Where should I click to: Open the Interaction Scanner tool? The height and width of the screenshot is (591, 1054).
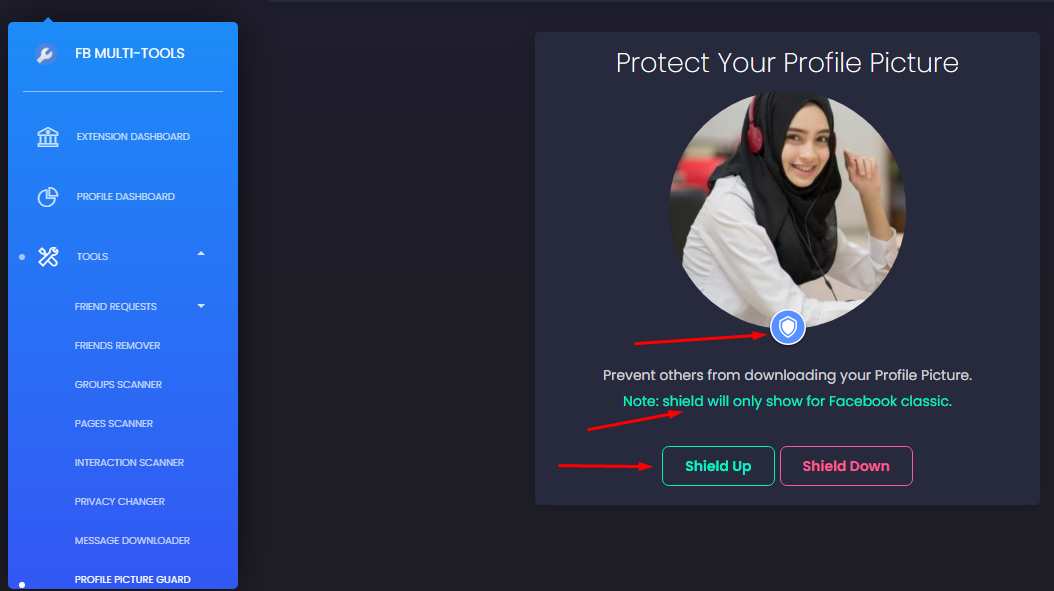pyautogui.click(x=129, y=463)
